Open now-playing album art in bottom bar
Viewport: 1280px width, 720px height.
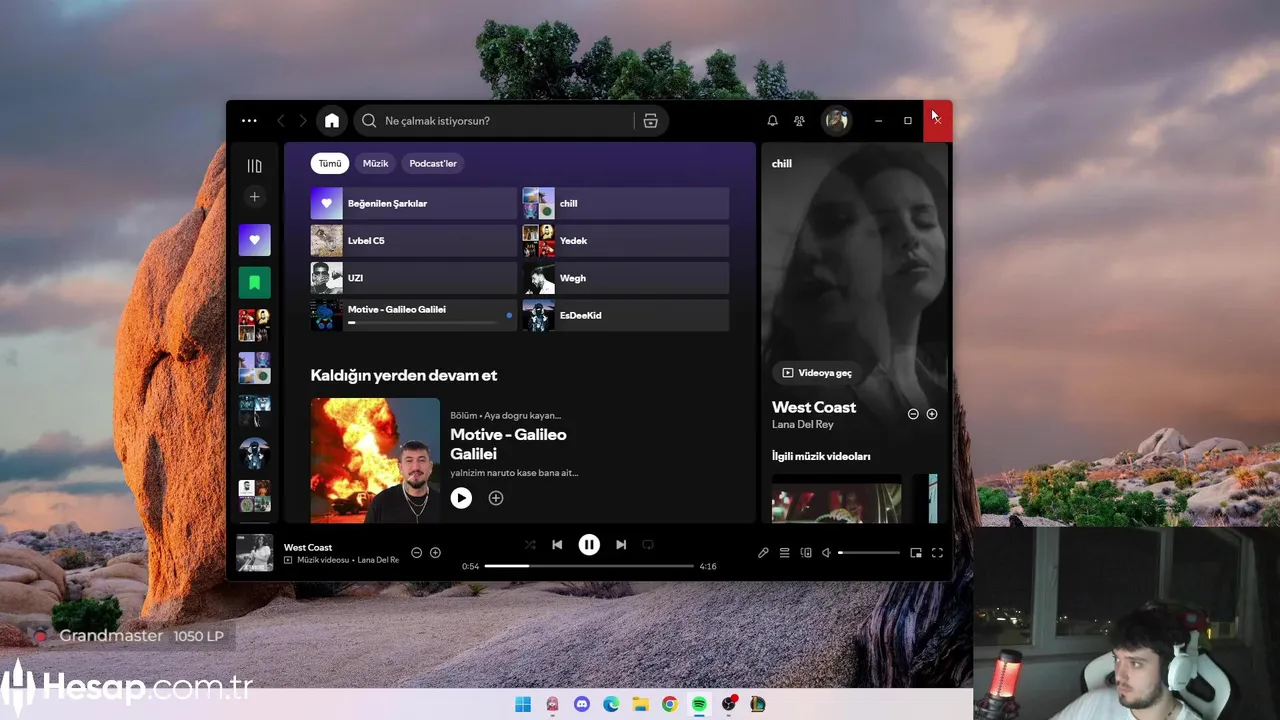pyautogui.click(x=254, y=553)
